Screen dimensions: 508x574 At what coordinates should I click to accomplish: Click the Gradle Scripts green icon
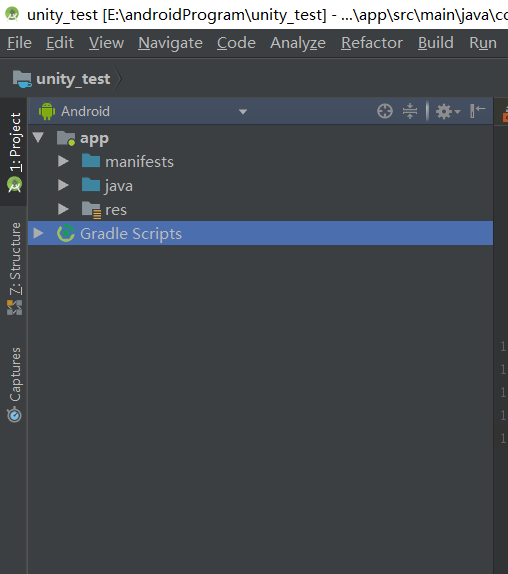click(x=66, y=233)
